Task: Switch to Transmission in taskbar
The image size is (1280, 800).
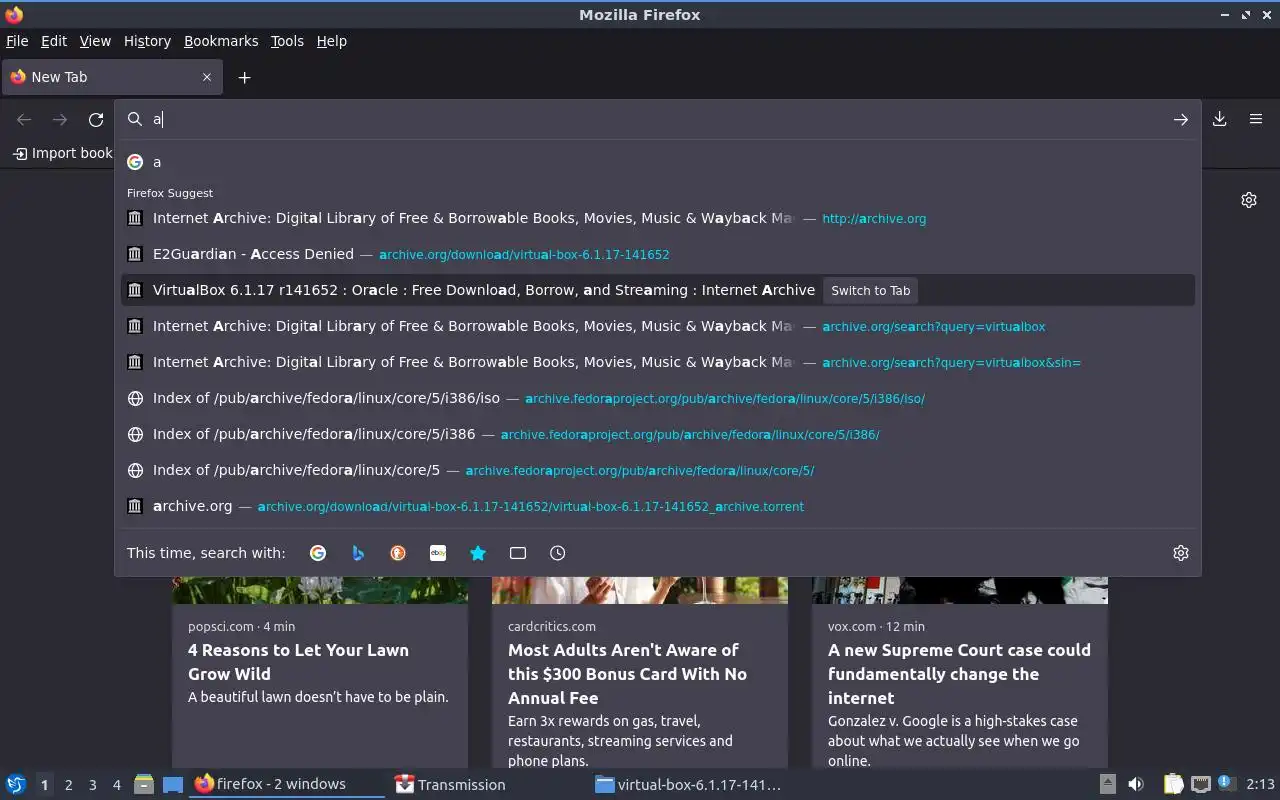Action: point(487,785)
